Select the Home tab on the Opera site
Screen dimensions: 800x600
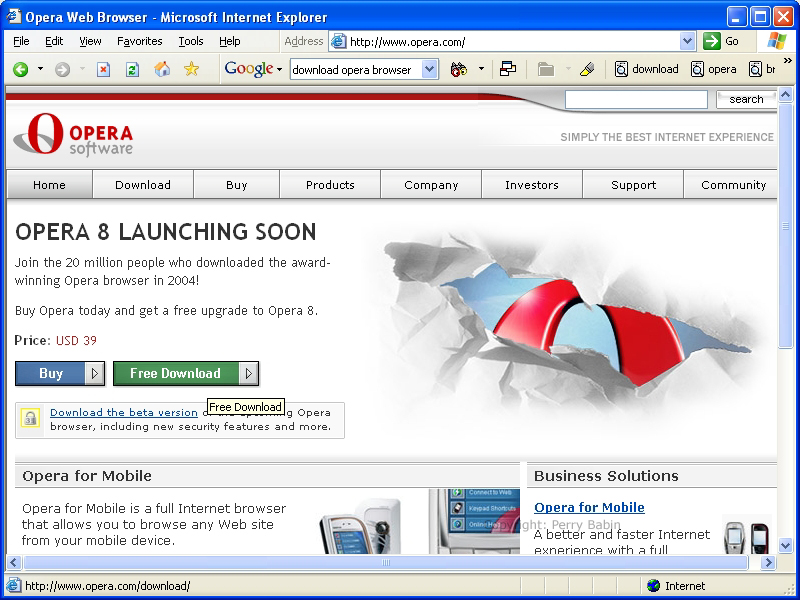(x=49, y=185)
